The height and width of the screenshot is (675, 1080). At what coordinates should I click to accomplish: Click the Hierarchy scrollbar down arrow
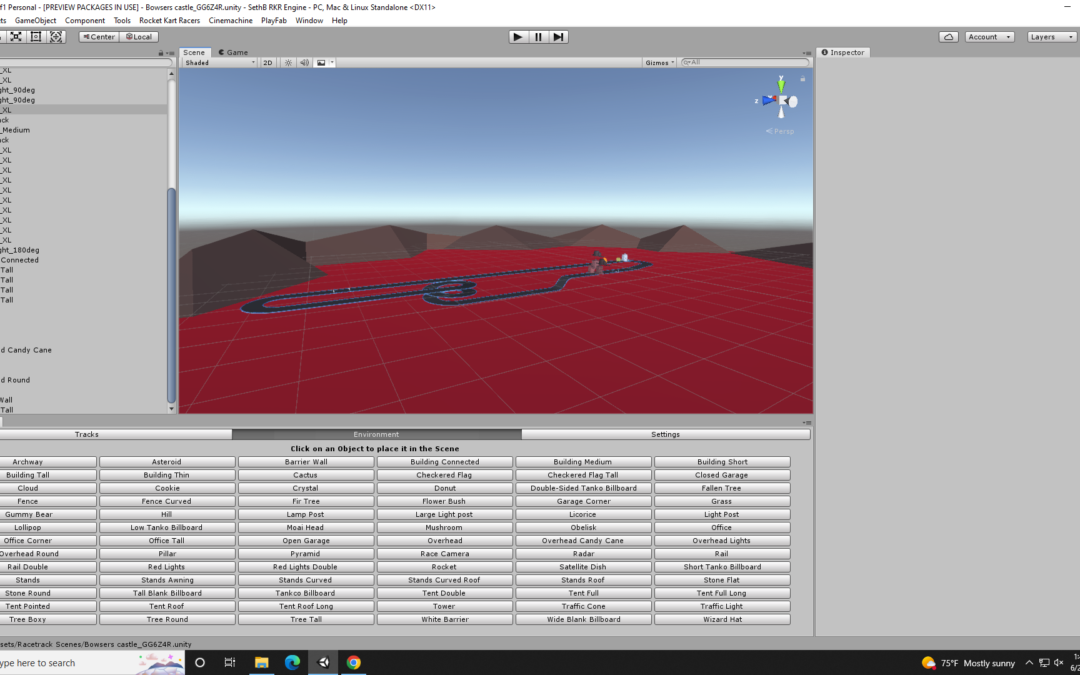[172, 409]
